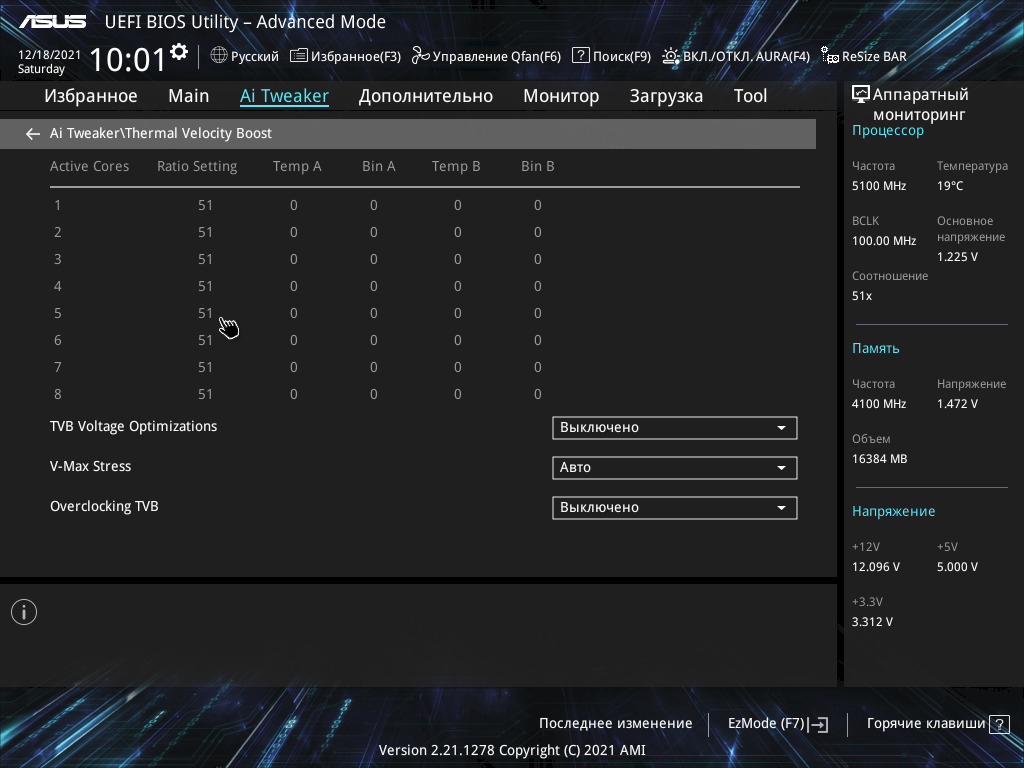Click the date 12/18/2021
The height and width of the screenshot is (768, 1024).
(x=49, y=55)
